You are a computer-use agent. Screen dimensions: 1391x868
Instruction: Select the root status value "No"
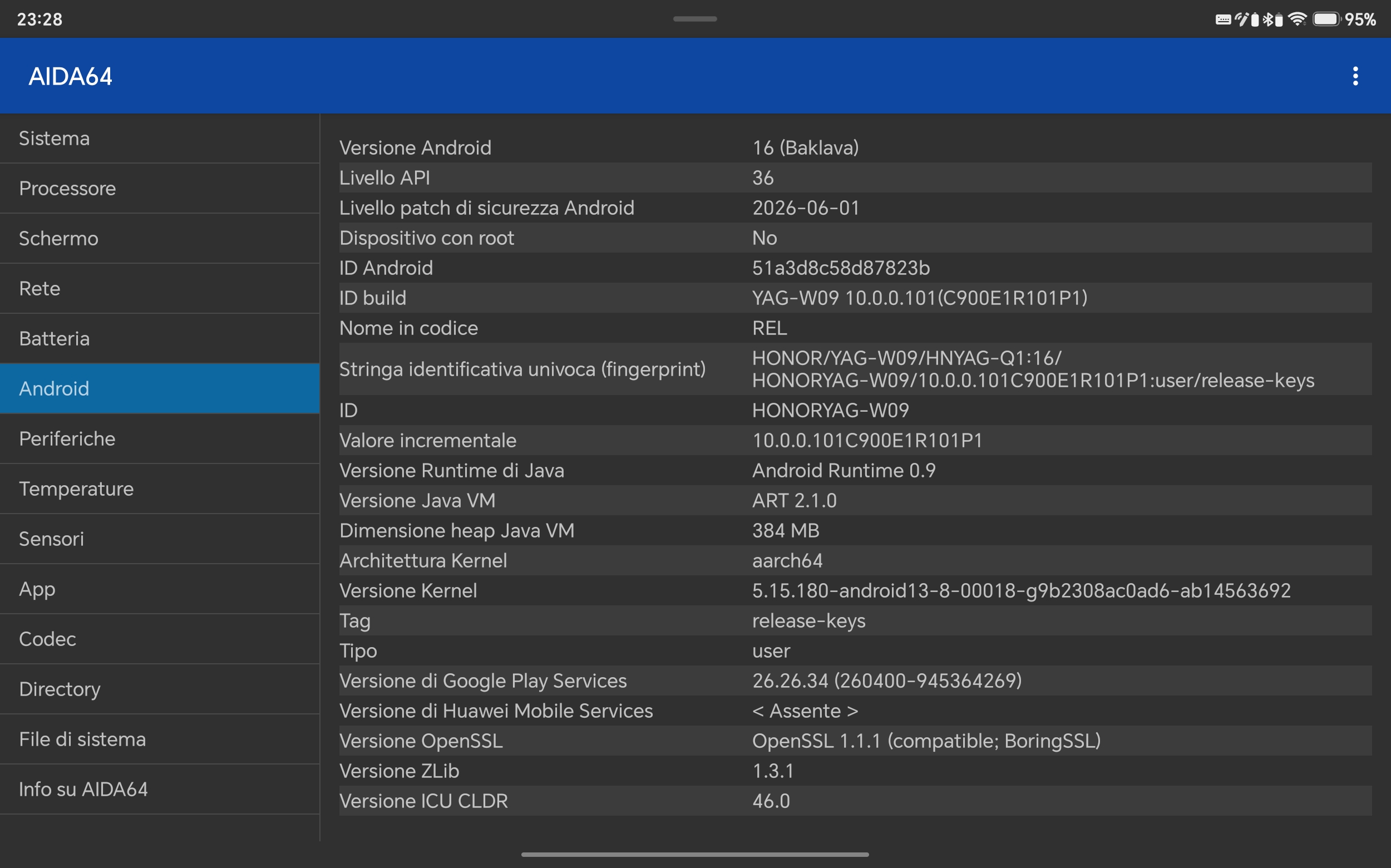(764, 238)
